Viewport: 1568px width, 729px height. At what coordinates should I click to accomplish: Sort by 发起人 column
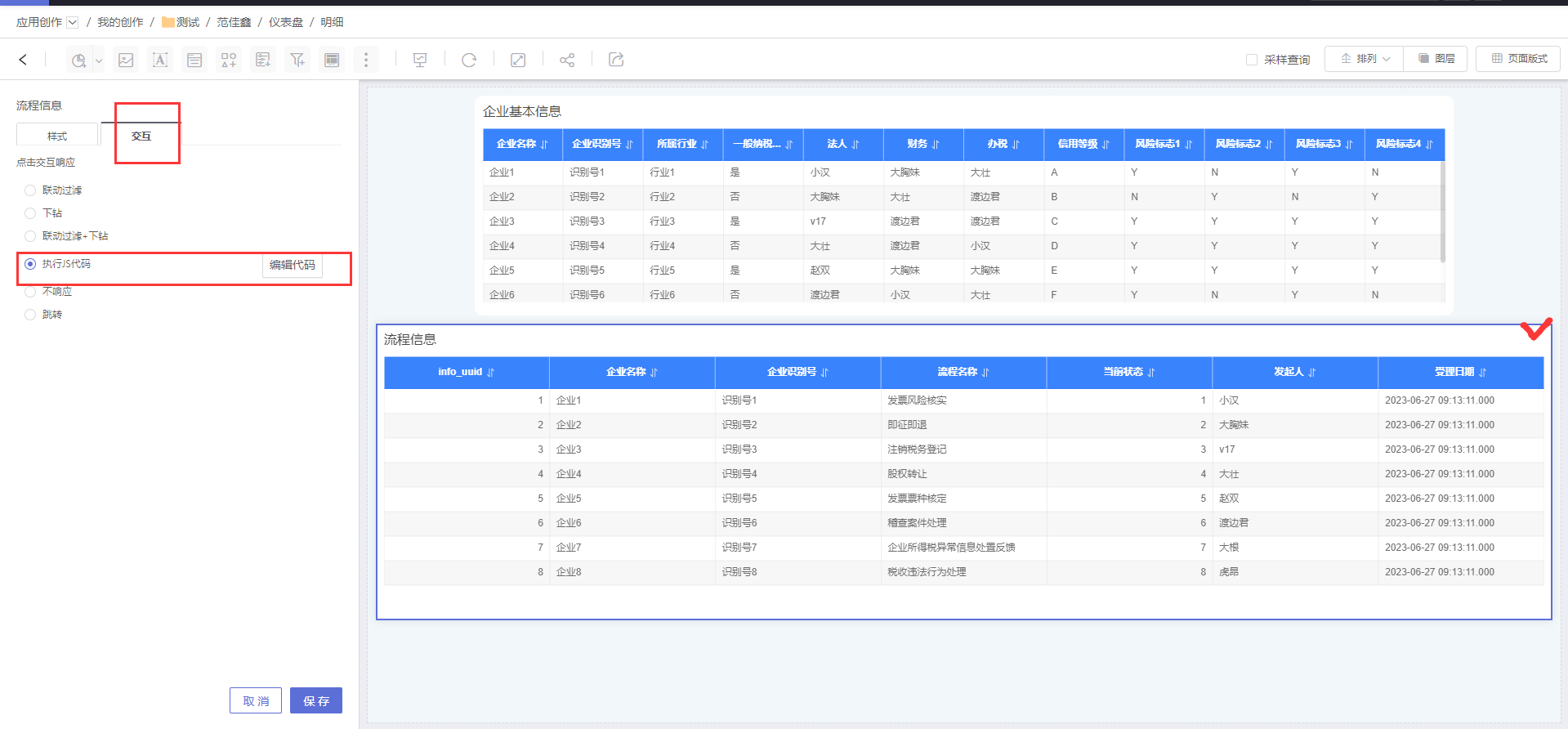pos(1311,373)
